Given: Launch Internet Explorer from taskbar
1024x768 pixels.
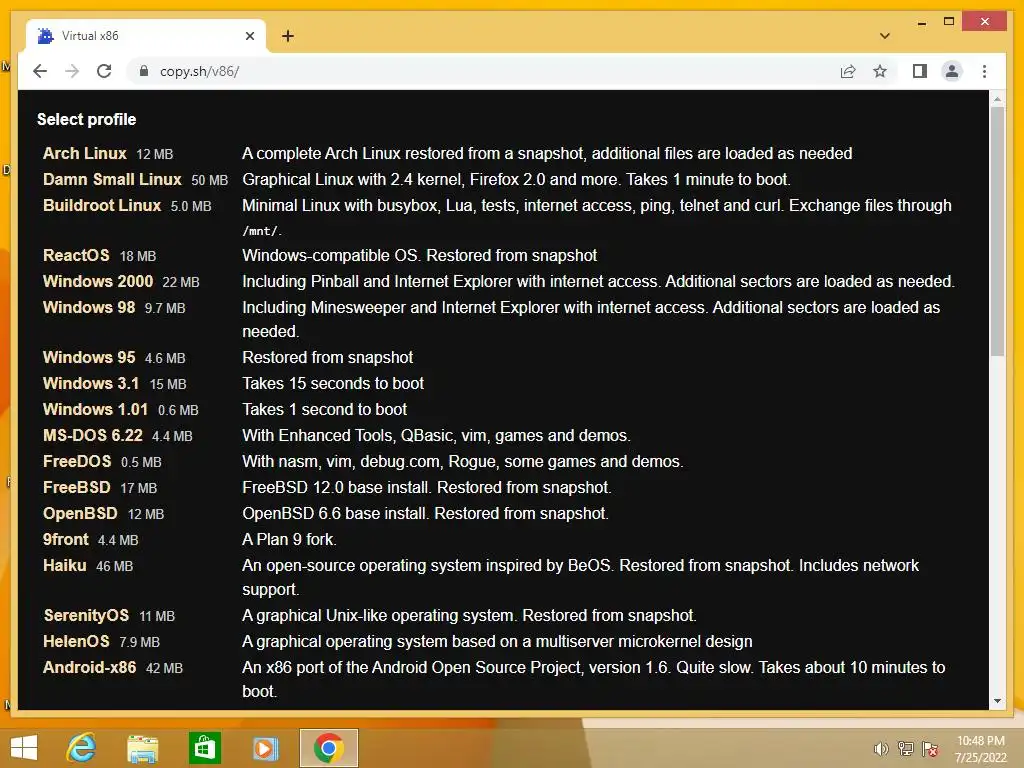Looking at the screenshot, I should [82, 748].
